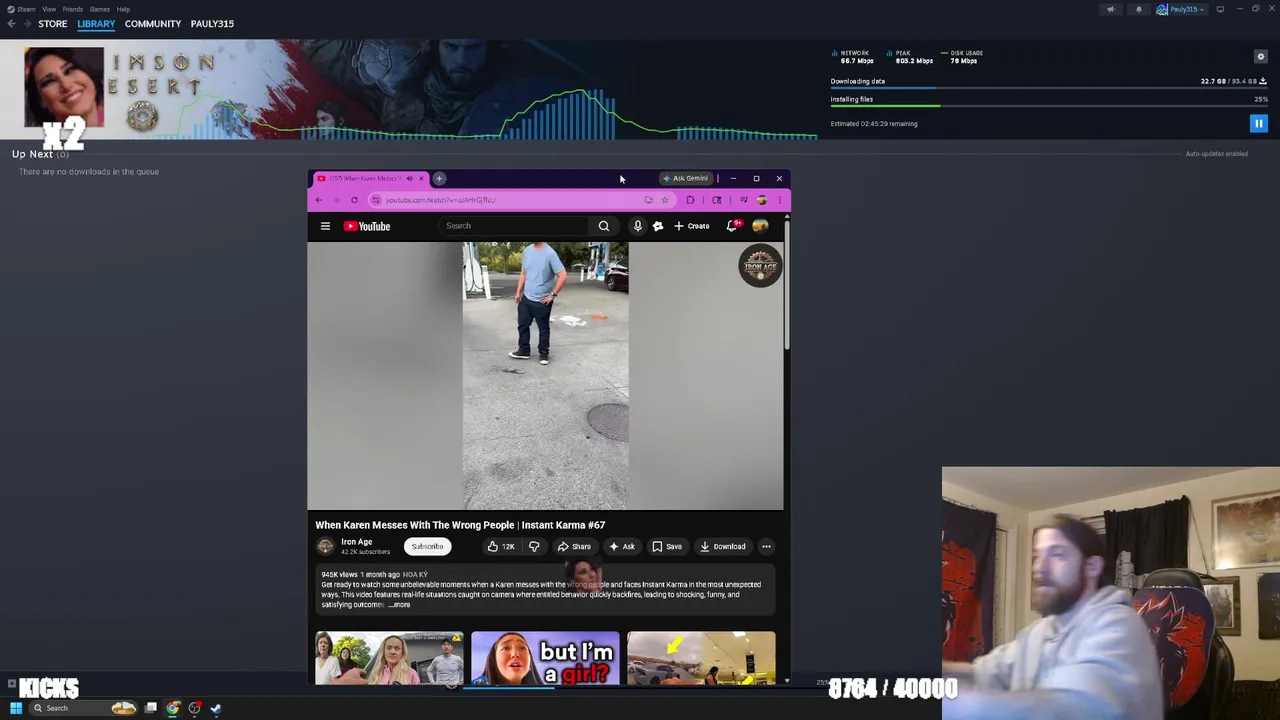View site information icon in address bar
This screenshot has height=720, width=1280.
pos(376,200)
